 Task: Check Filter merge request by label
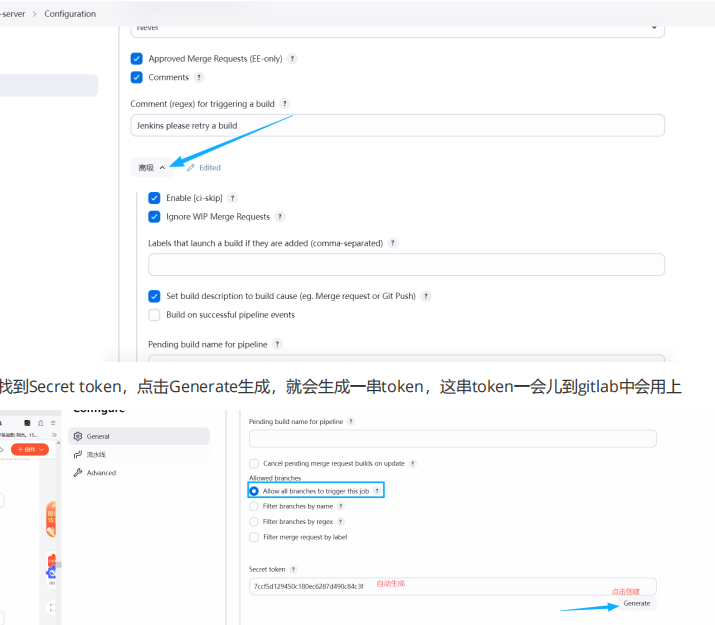pyautogui.click(x=254, y=537)
